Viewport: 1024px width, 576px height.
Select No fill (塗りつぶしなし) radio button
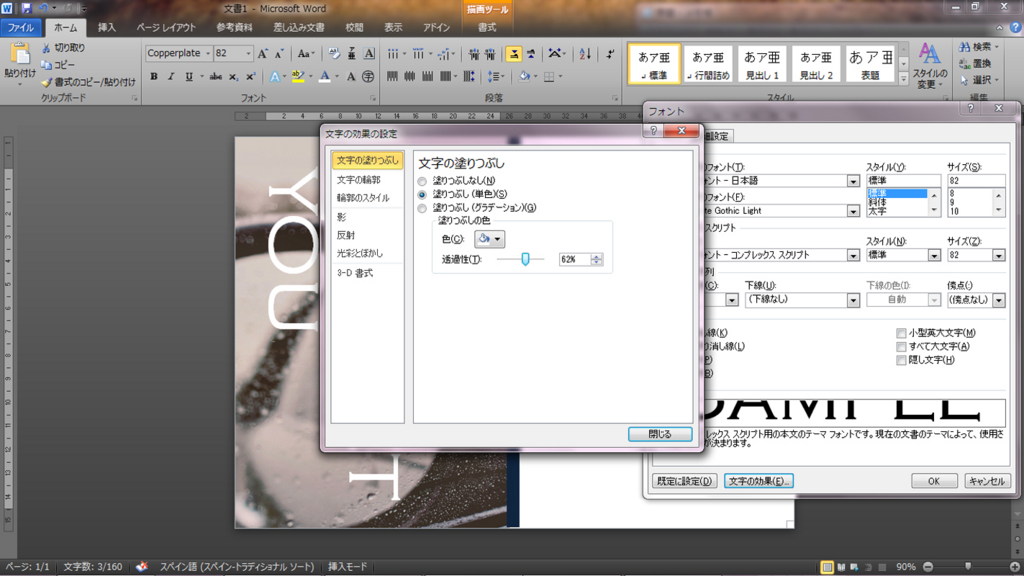click(422, 181)
